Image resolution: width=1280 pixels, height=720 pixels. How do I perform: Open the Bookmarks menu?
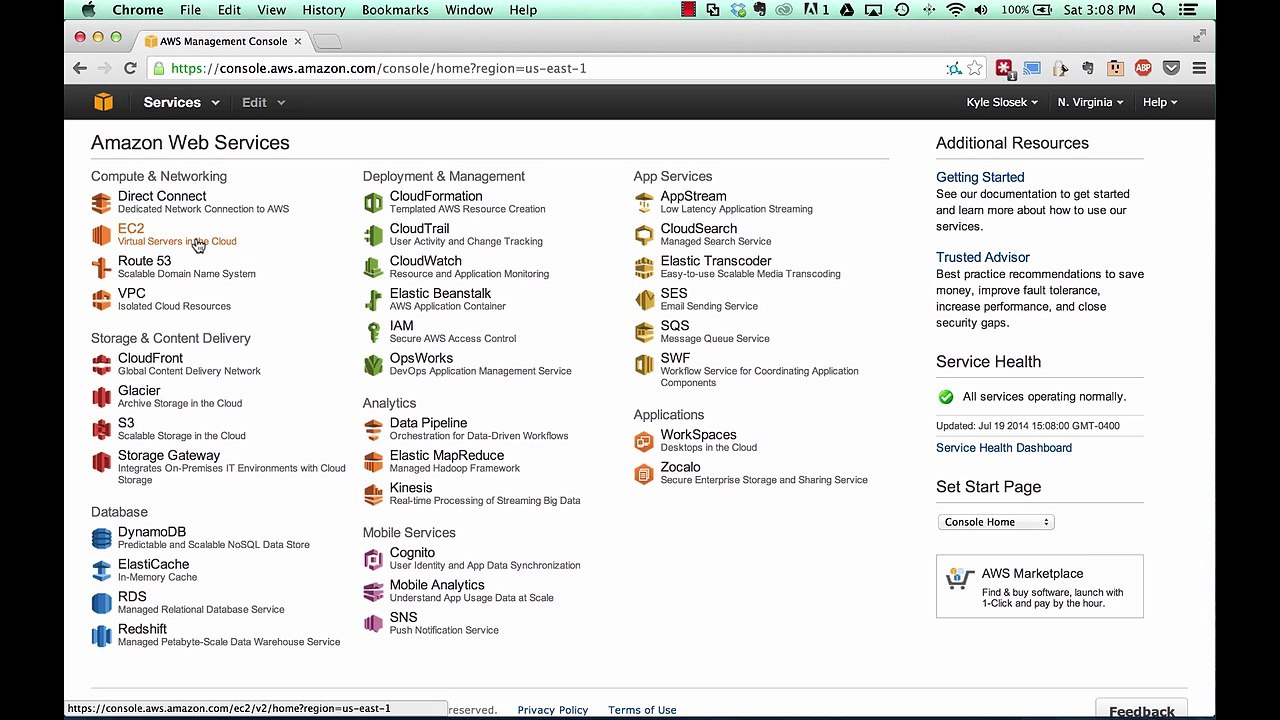(395, 10)
